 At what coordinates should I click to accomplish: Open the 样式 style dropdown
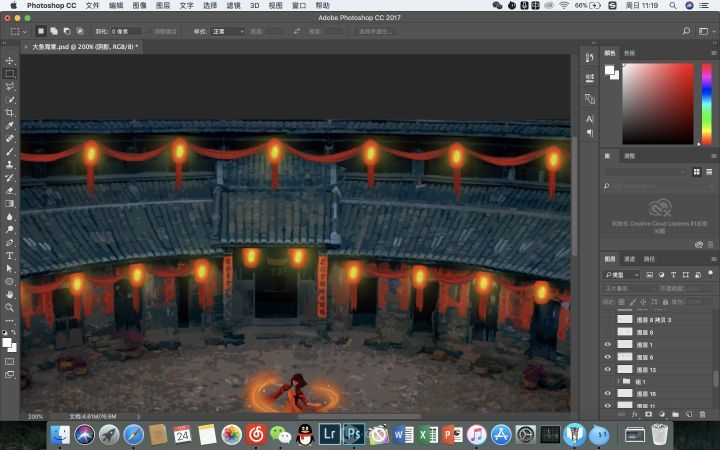[227, 31]
